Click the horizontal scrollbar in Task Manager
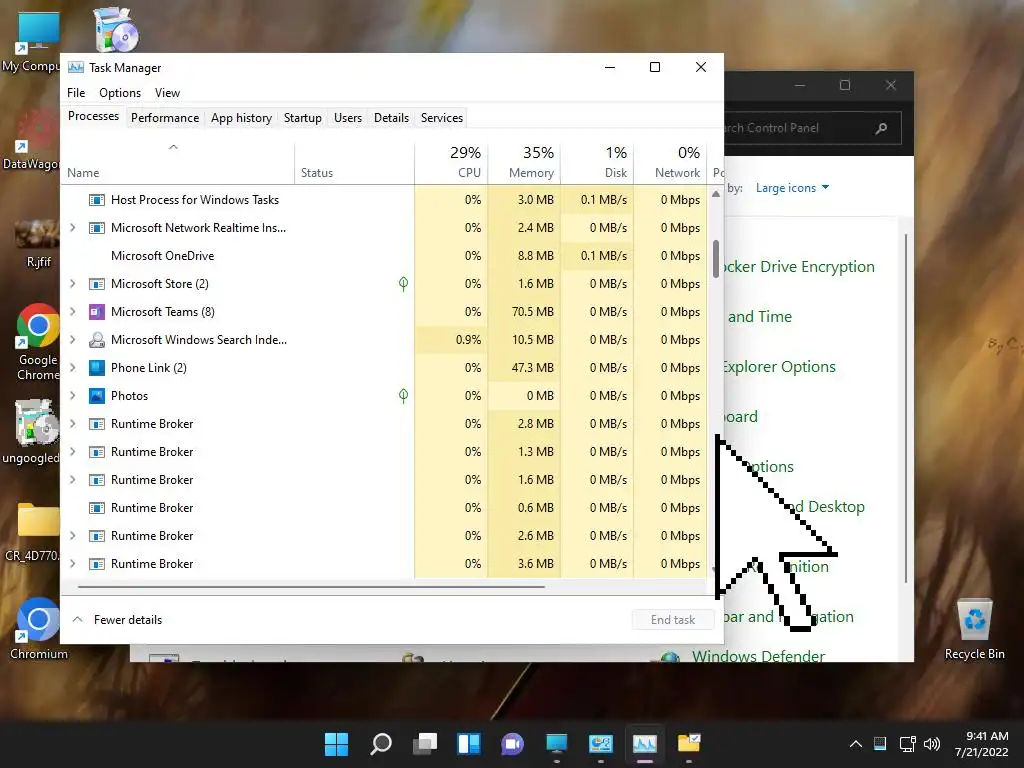This screenshot has height=768, width=1024. click(x=311, y=587)
